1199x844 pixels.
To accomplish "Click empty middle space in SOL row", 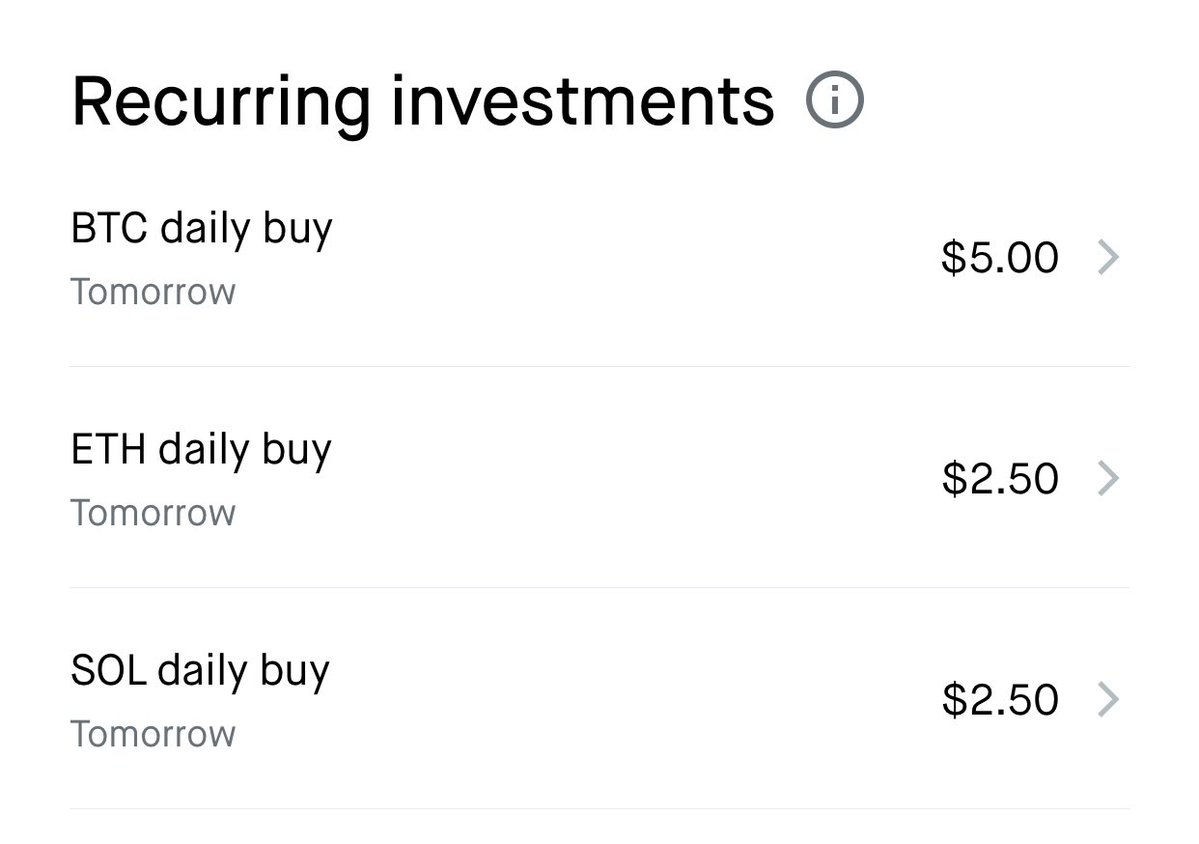I will coord(620,700).
